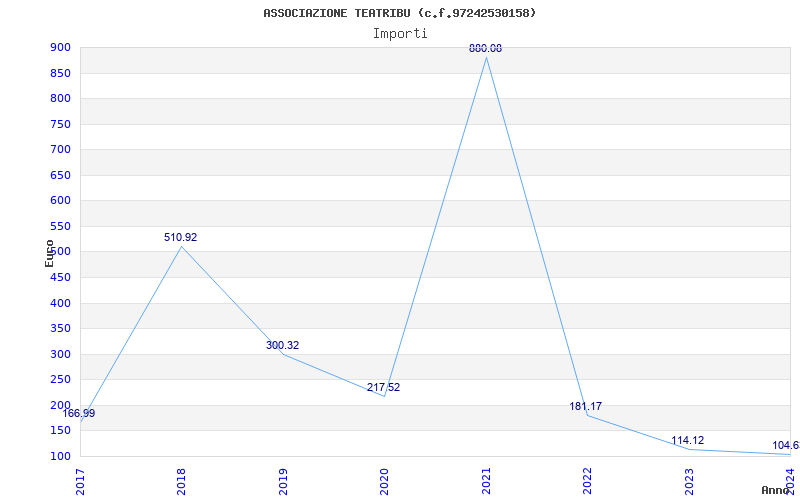The height and width of the screenshot is (500, 800).
Task: Select the 114.12 data label for 2023
Action: 687,440
